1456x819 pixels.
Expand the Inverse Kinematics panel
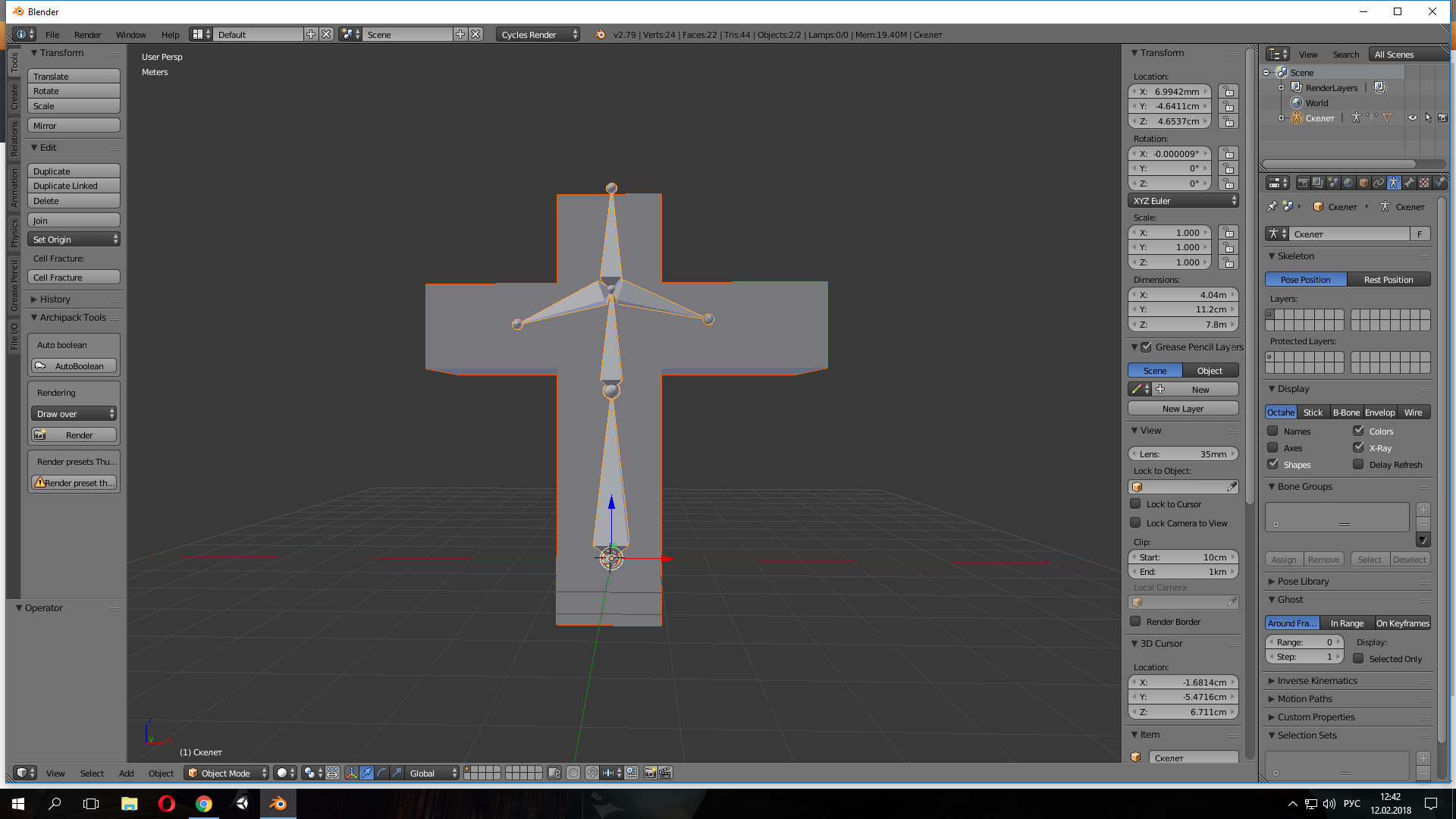coord(1317,680)
